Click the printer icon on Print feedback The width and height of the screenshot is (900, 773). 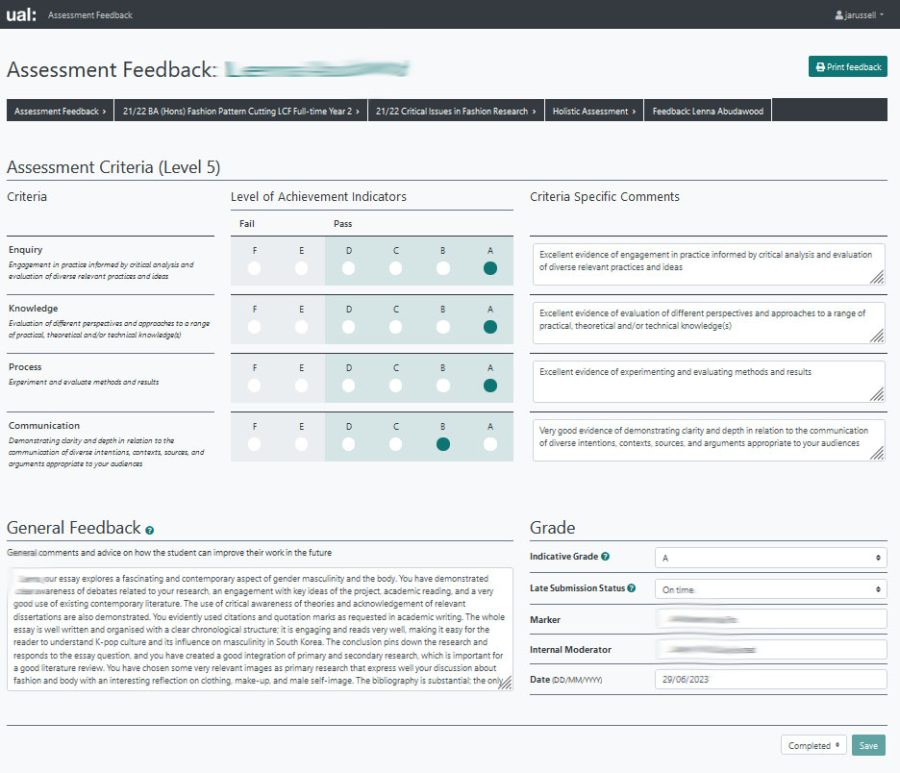tap(820, 66)
